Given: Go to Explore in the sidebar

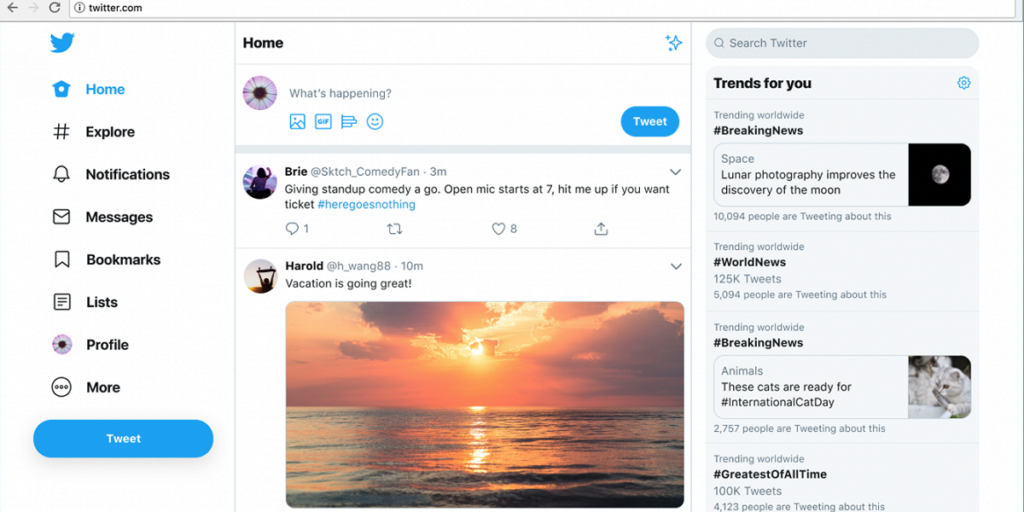Looking at the screenshot, I should click(x=93, y=132).
